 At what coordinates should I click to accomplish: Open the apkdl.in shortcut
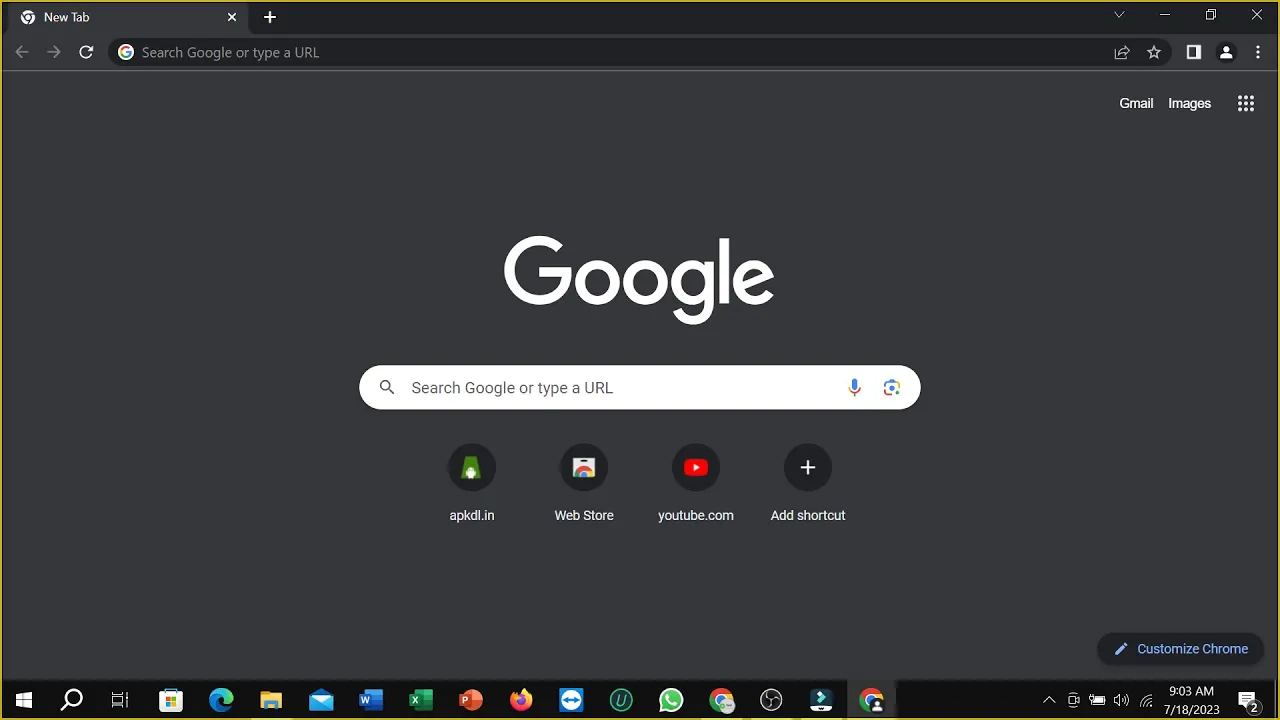[x=472, y=485]
